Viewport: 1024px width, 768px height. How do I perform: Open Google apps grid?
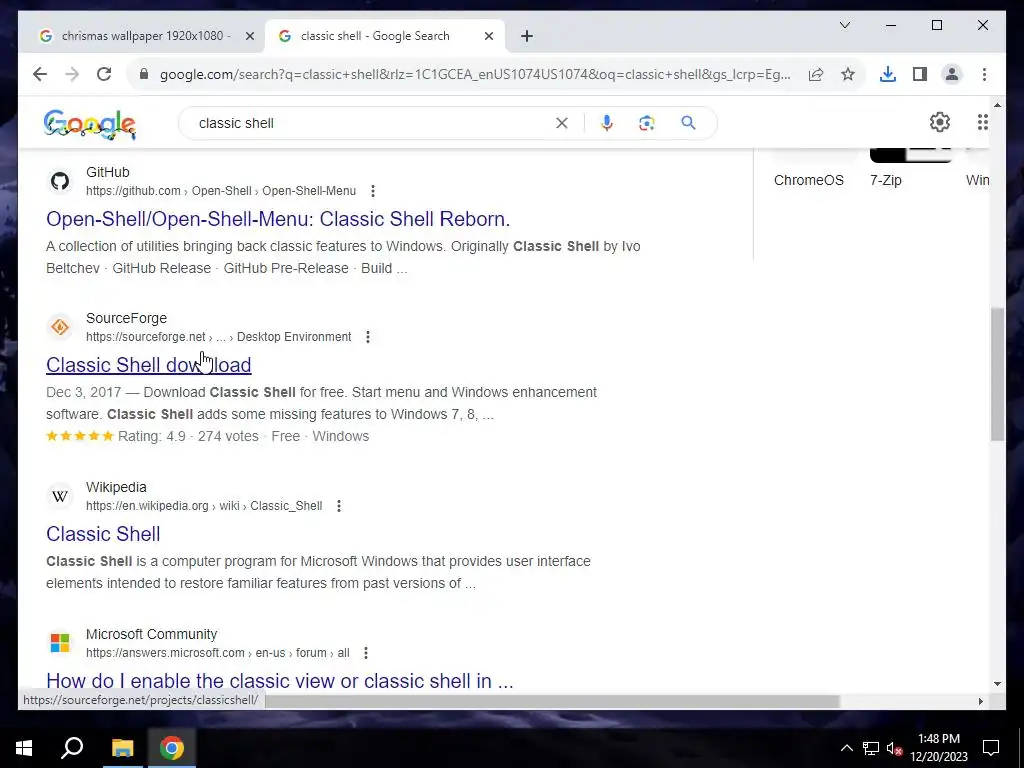[983, 122]
